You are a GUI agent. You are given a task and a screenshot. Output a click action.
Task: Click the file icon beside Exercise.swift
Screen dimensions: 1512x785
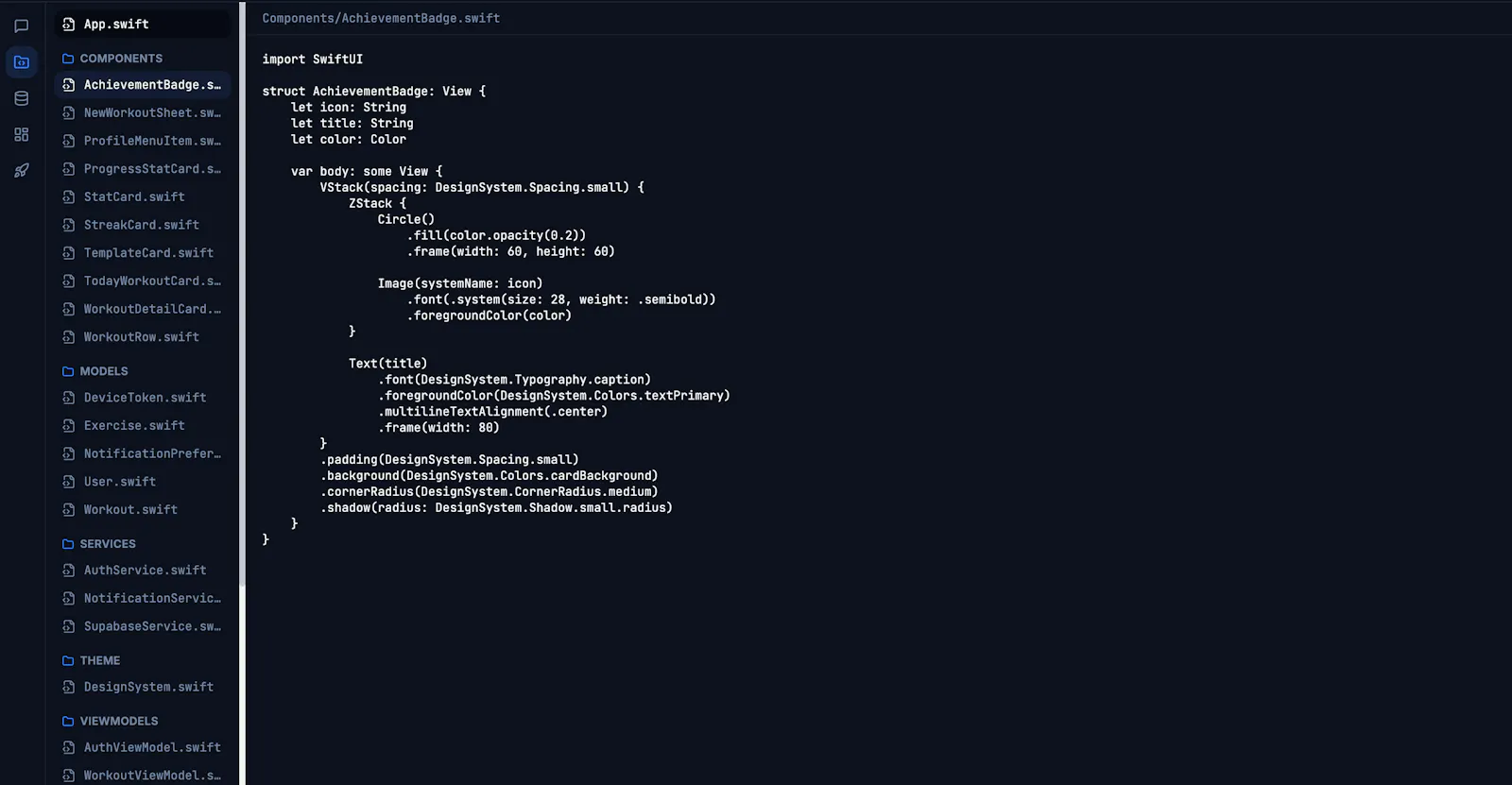[x=68, y=426]
